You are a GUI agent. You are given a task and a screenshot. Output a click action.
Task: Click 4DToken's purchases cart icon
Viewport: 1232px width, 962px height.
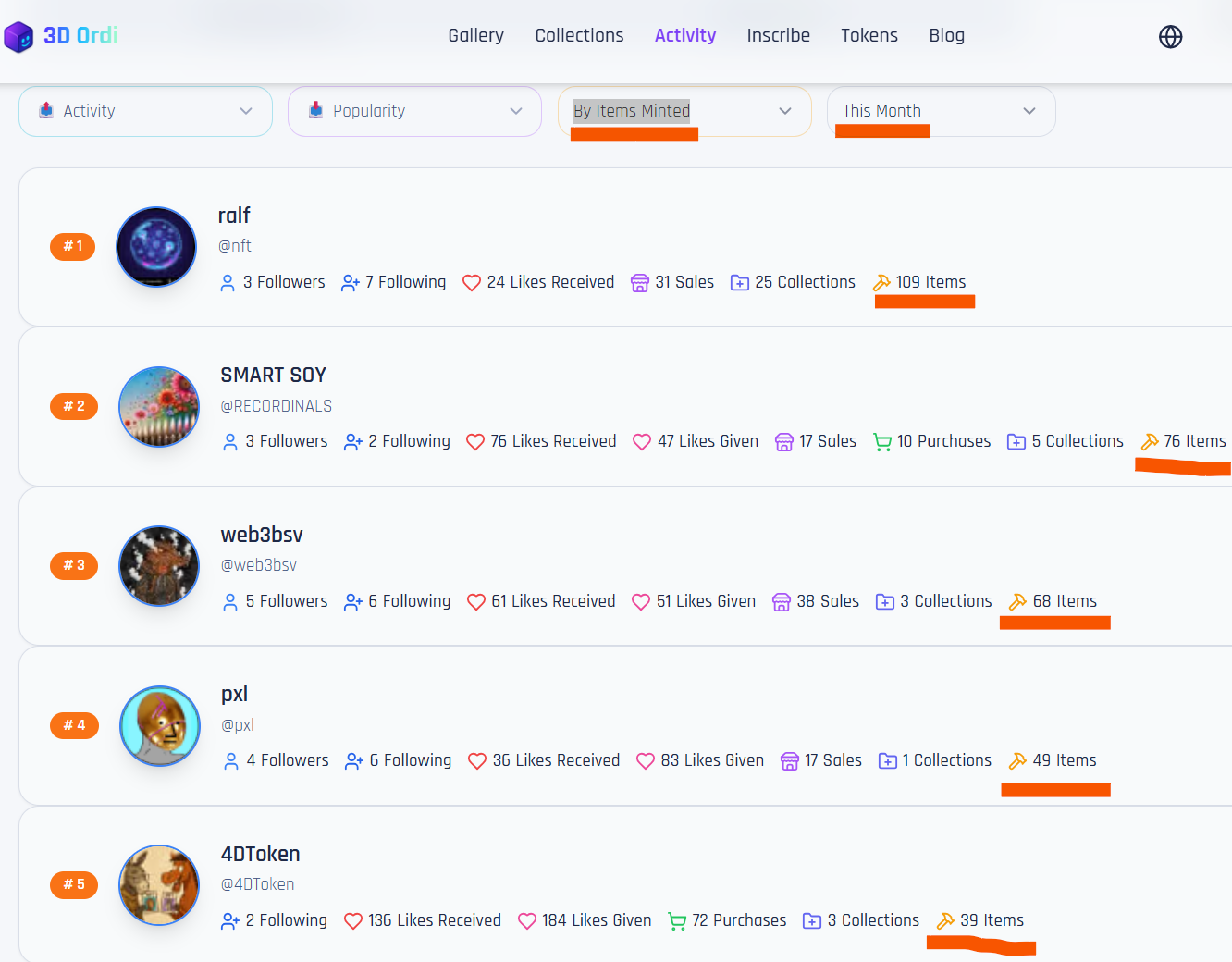pyautogui.click(x=677, y=921)
